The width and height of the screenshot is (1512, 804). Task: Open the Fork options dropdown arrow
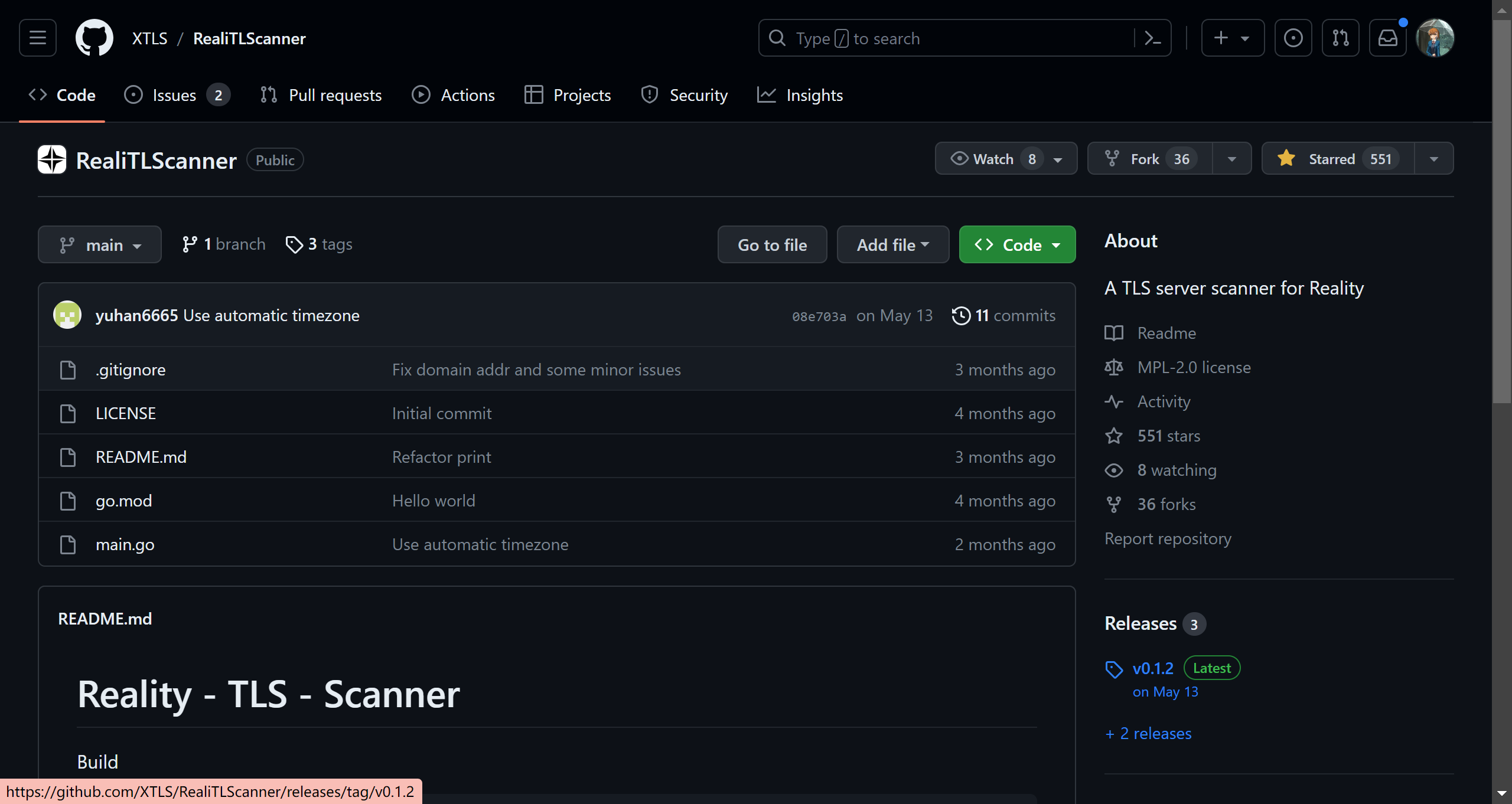1232,159
